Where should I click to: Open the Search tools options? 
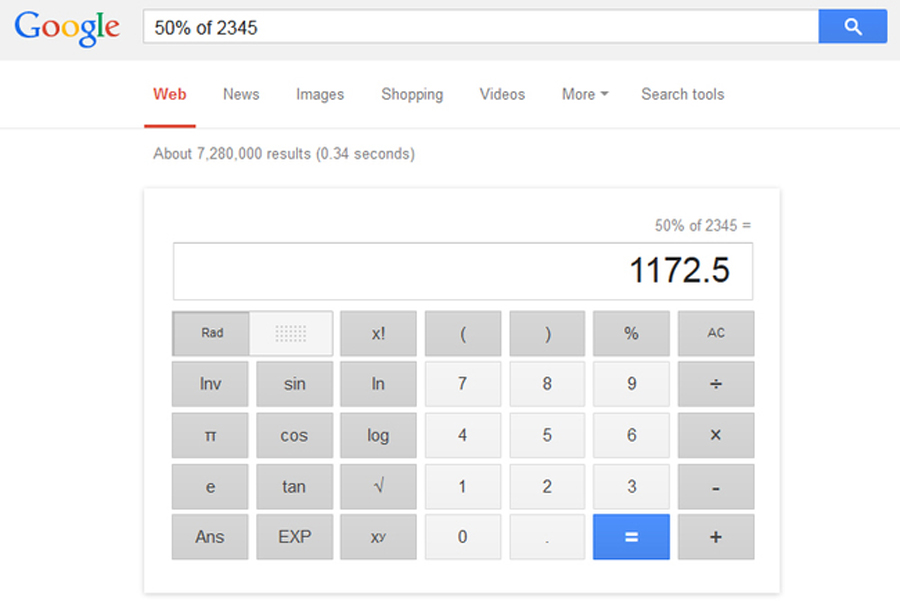(682, 94)
